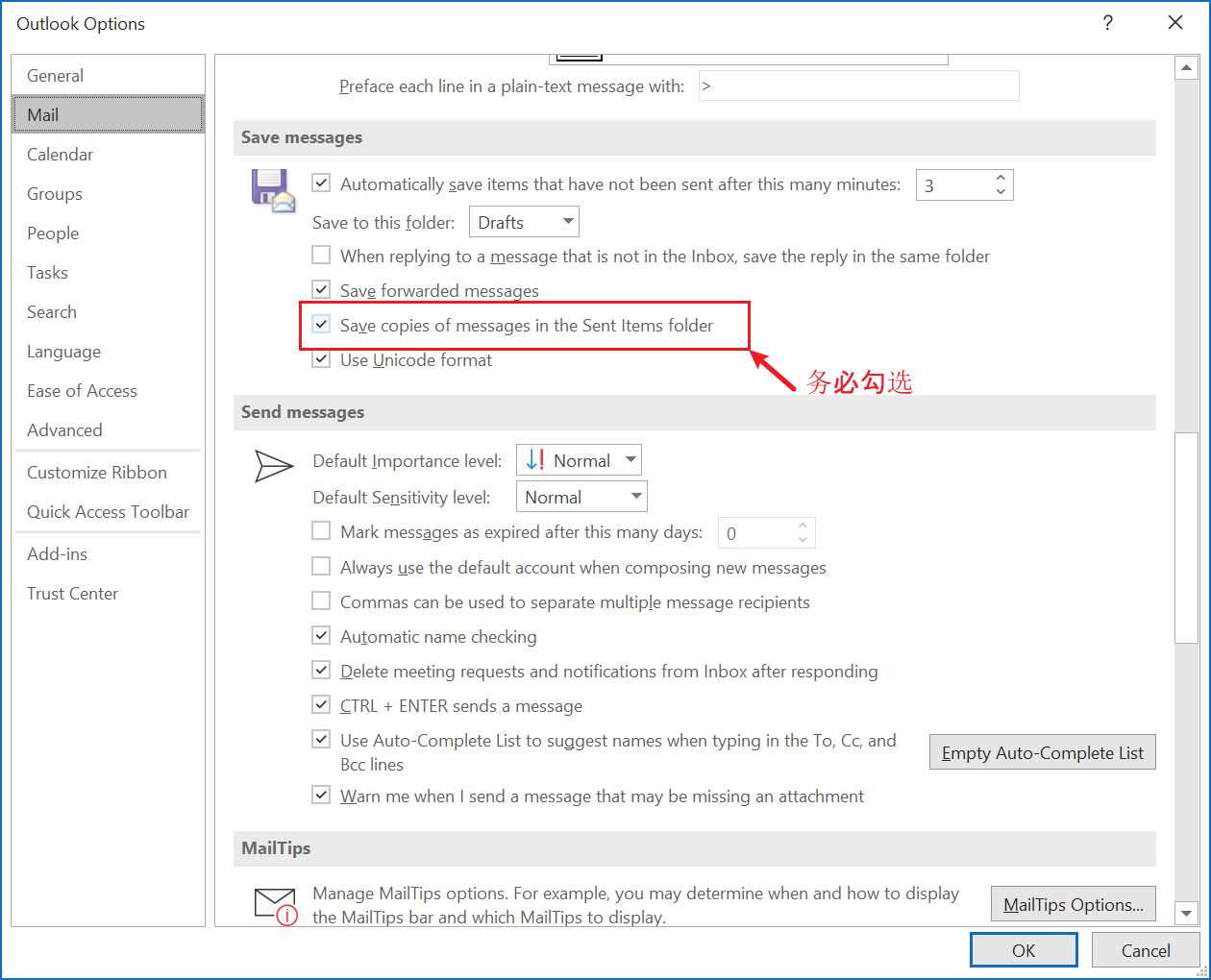Open the Tasks options category
Viewport: 1211px width, 980px height.
tap(108, 272)
